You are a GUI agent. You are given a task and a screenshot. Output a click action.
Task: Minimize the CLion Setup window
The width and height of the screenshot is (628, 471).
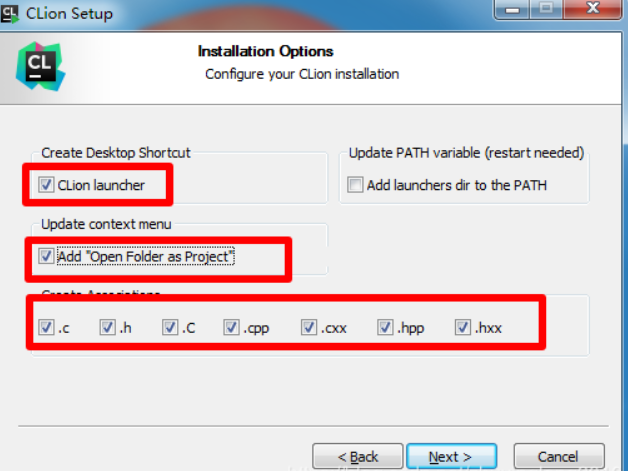point(512,9)
